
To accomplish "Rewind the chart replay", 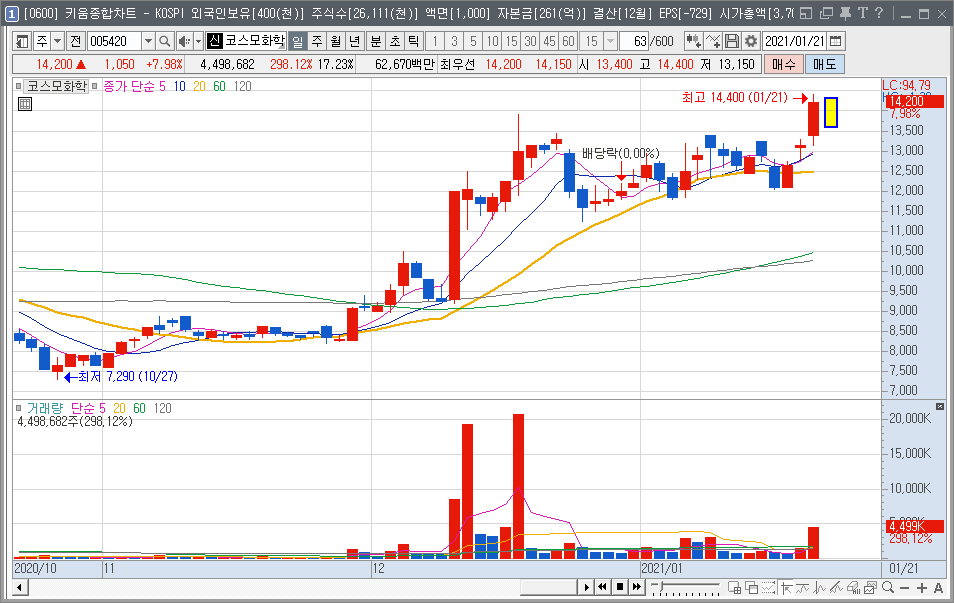I will (x=602, y=587).
